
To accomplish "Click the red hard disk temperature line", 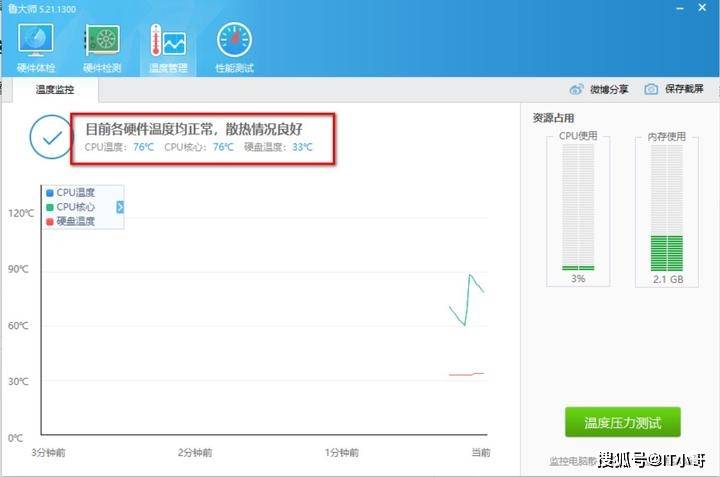I will pyautogui.click(x=465, y=374).
